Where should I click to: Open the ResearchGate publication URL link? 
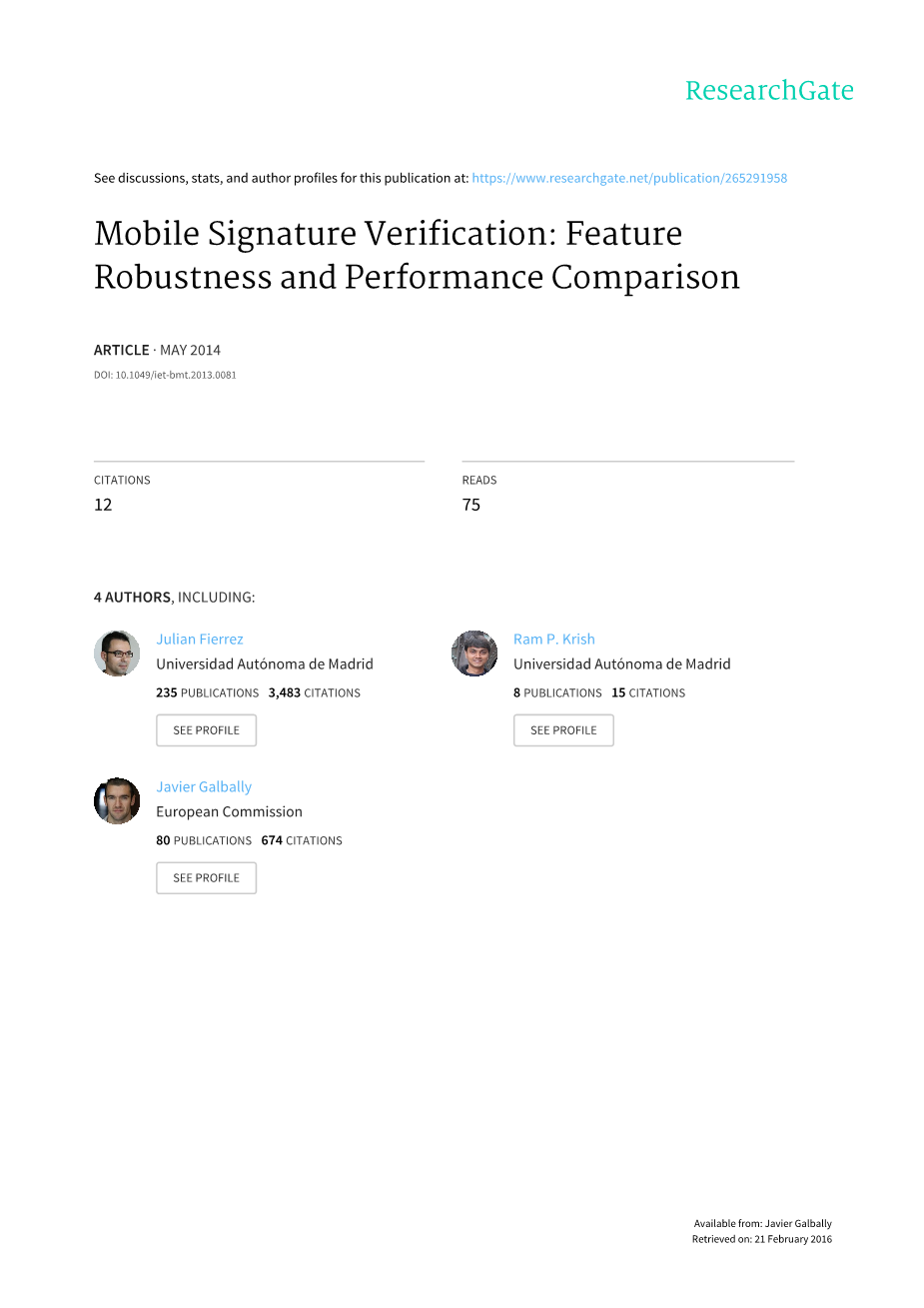coord(629,178)
